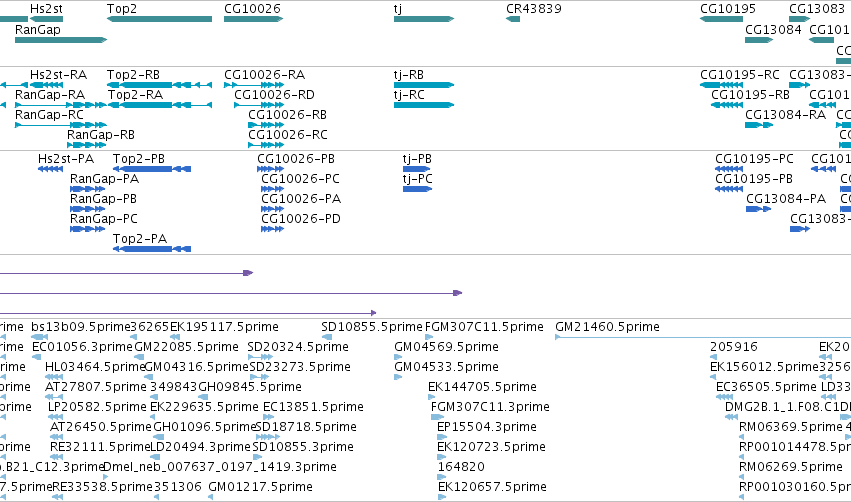Select the FGM307C11.3prime EST label

[490, 407]
